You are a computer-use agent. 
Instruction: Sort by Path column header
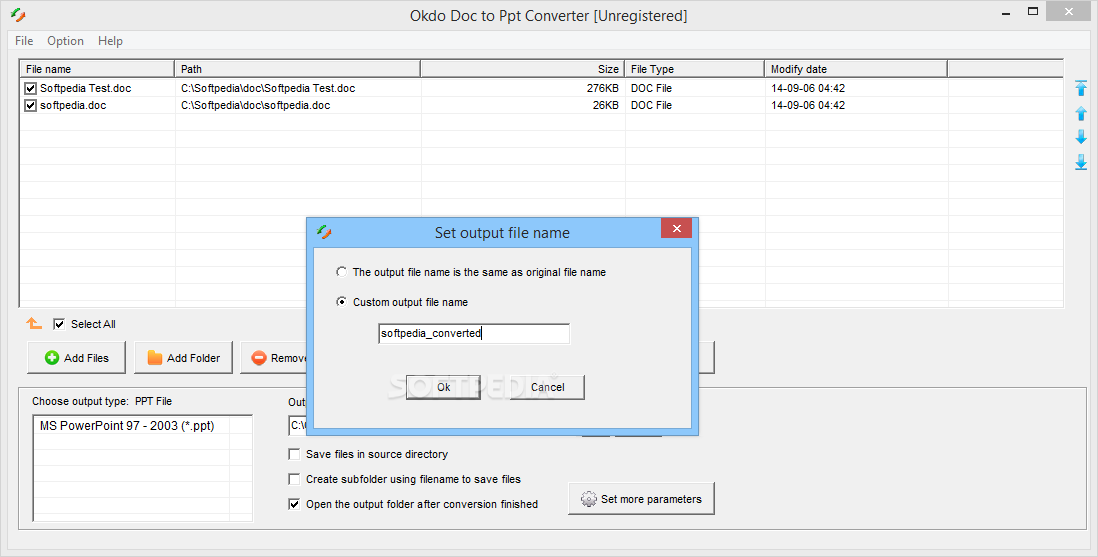coord(298,69)
